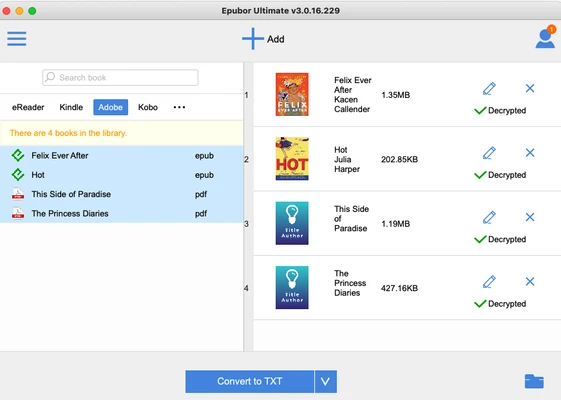Click the Convert to TXT button
This screenshot has width=561, height=400.
(250, 381)
